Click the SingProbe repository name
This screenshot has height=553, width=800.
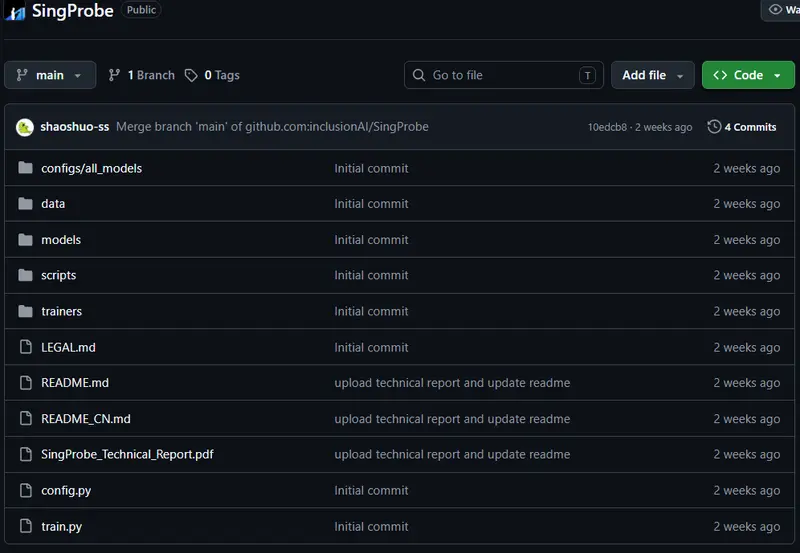[72, 10]
